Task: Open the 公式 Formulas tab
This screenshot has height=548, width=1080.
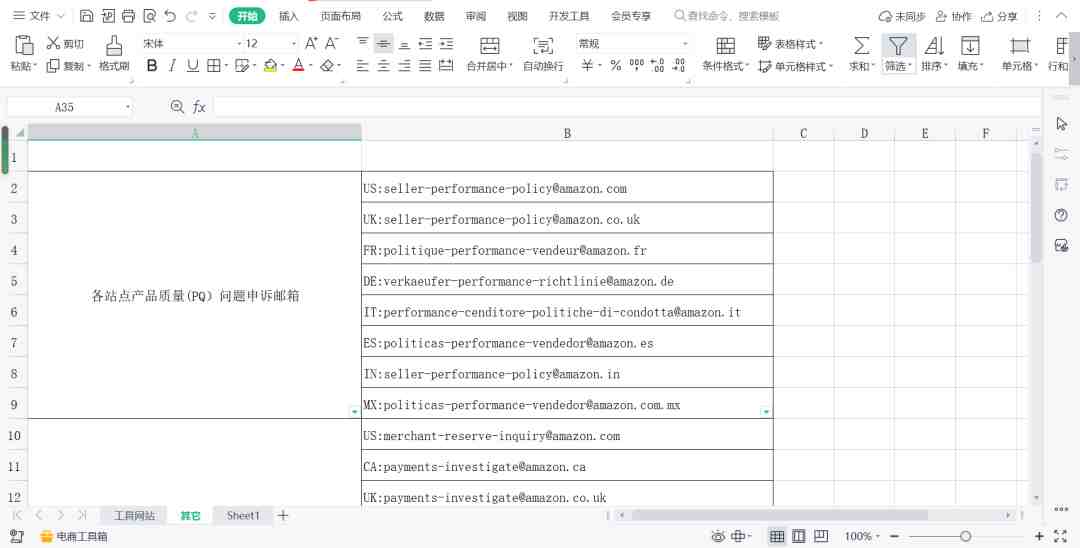Action: point(393,16)
